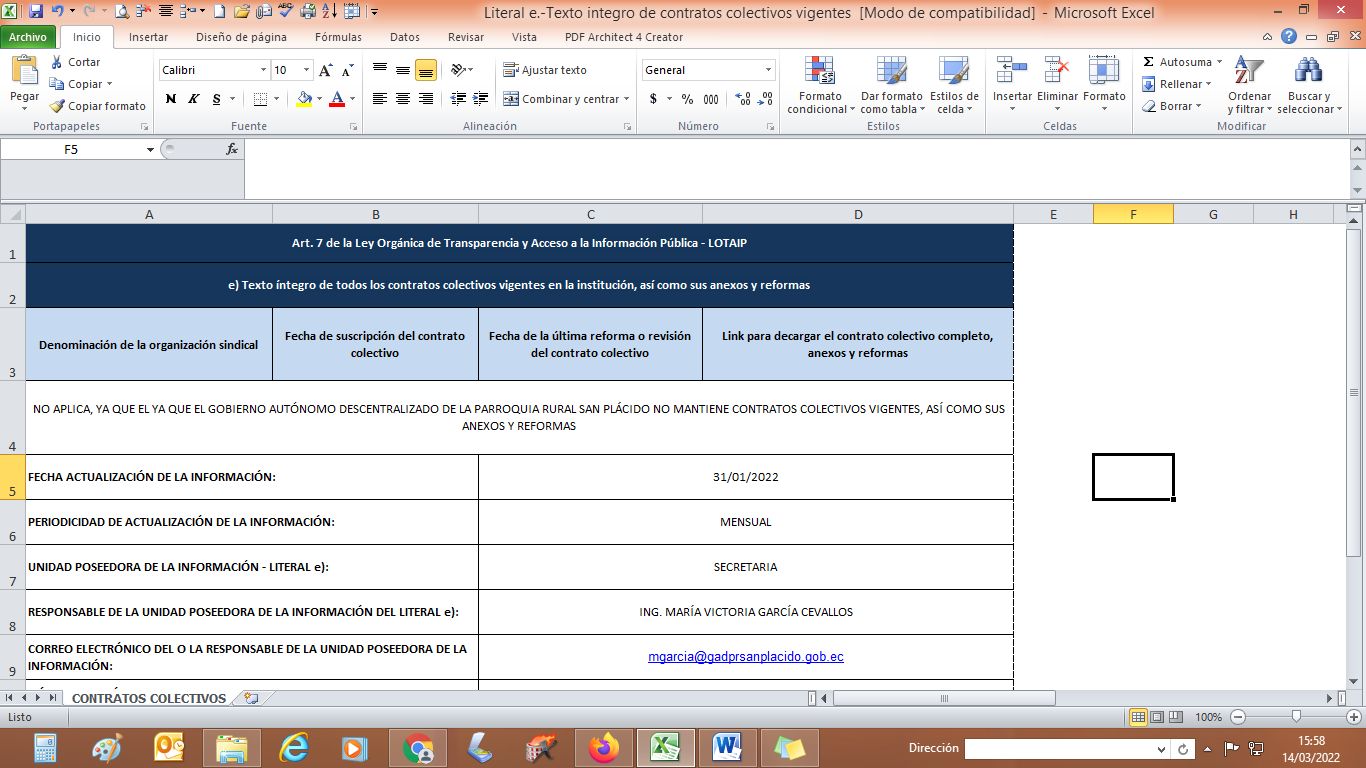Toggle Ajustar texto wrap option

point(545,70)
